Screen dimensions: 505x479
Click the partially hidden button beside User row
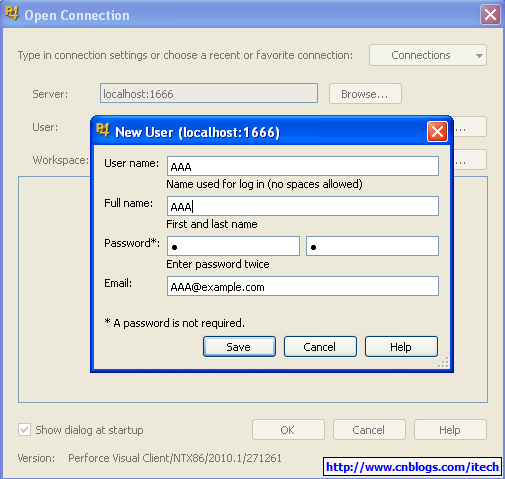coord(470,127)
